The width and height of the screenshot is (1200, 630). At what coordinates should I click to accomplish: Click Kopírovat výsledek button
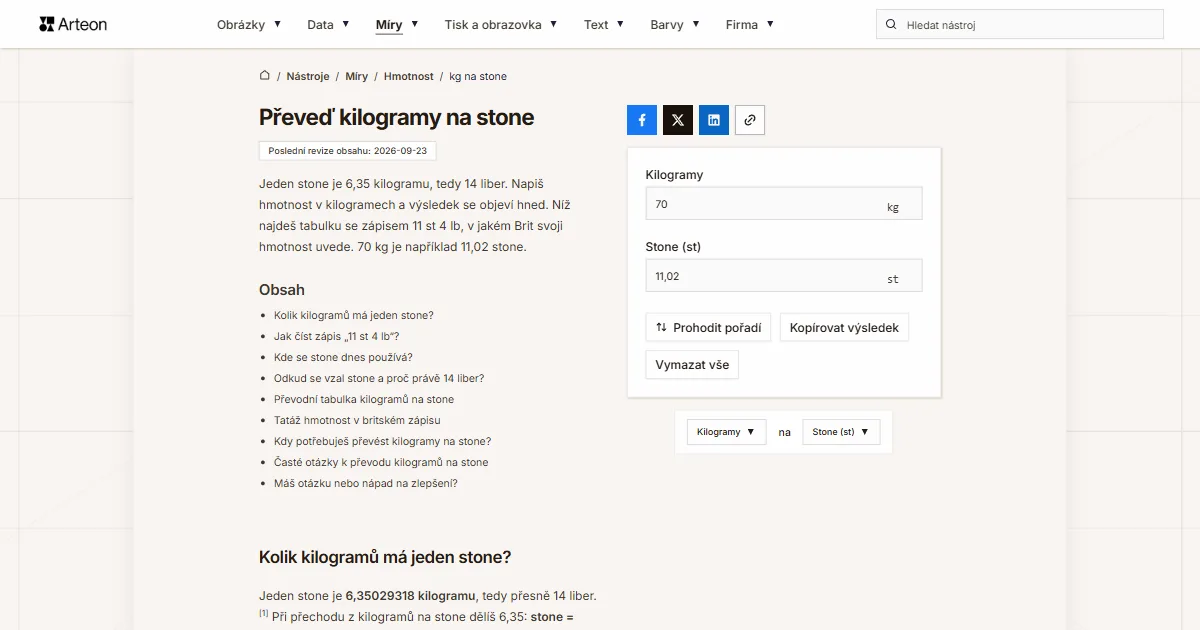pos(844,327)
